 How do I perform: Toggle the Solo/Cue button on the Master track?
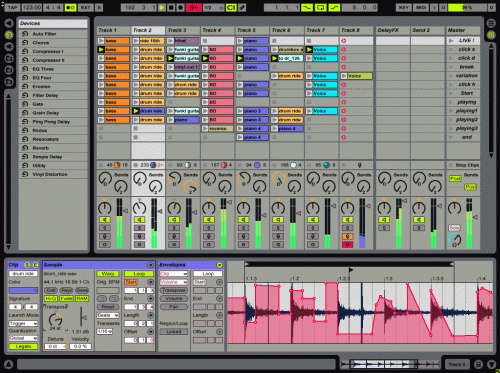pyautogui.click(x=454, y=228)
